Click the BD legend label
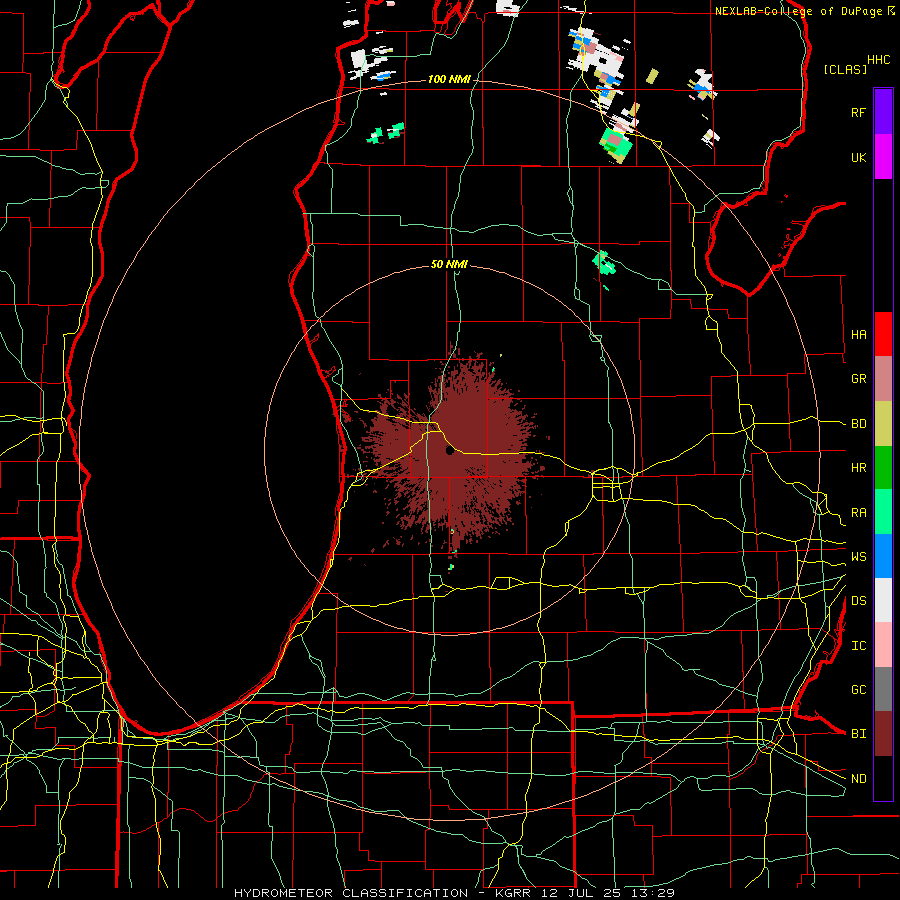900x900 pixels. coord(858,424)
